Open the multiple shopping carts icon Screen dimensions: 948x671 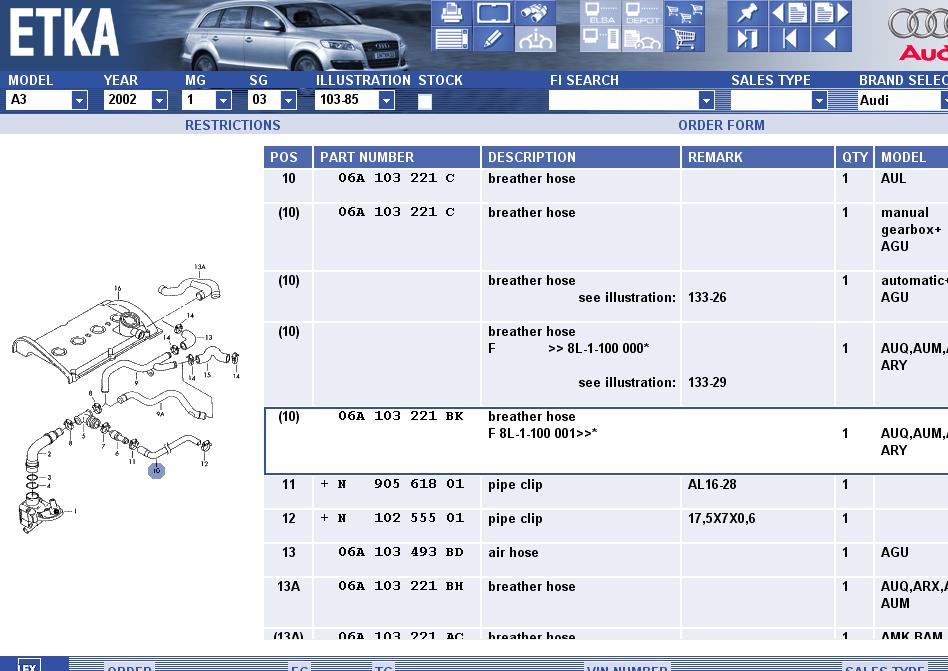pos(684,13)
